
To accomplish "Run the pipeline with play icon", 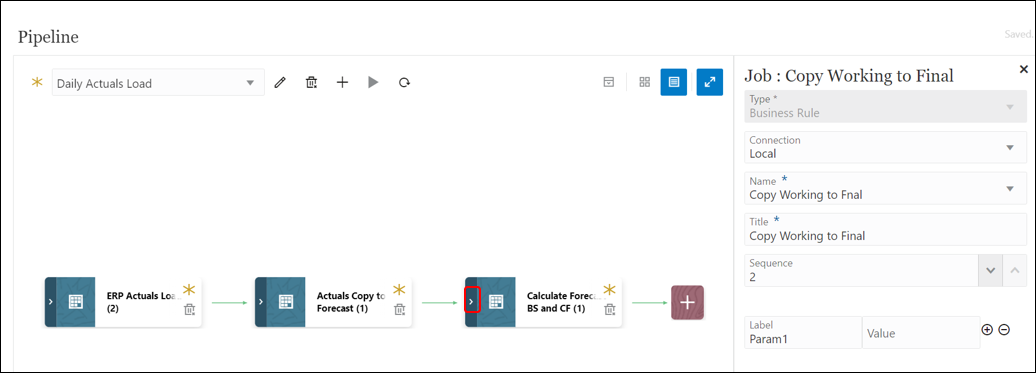I will point(373,83).
